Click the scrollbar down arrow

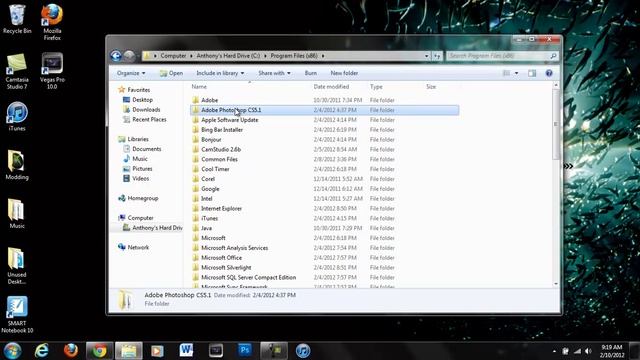pyautogui.click(x=556, y=284)
